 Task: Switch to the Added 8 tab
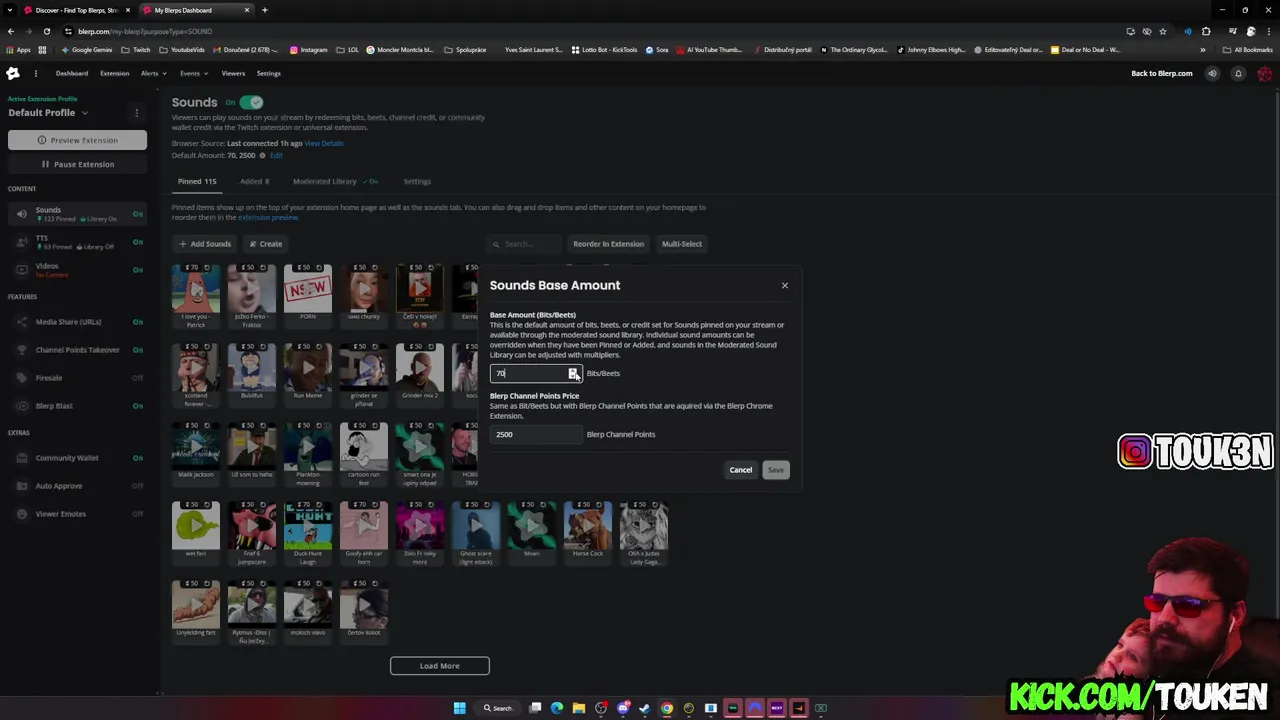pyautogui.click(x=254, y=181)
